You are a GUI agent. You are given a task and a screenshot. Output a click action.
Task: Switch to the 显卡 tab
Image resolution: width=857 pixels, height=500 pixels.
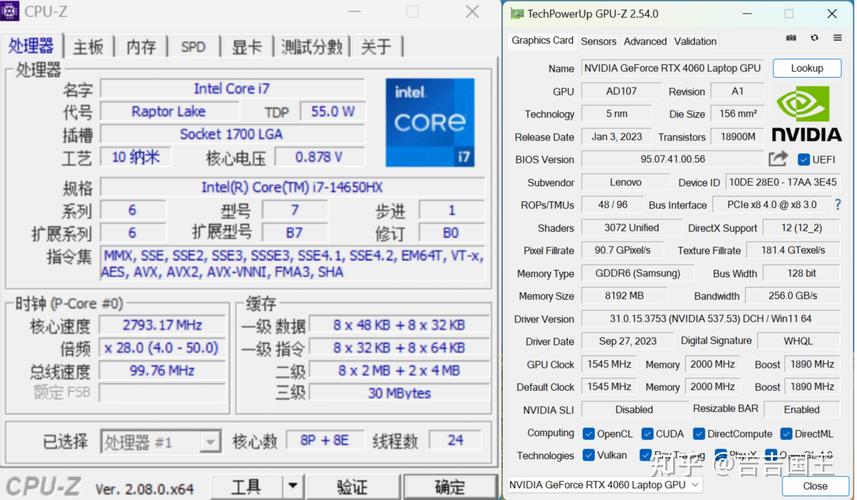pyautogui.click(x=246, y=47)
